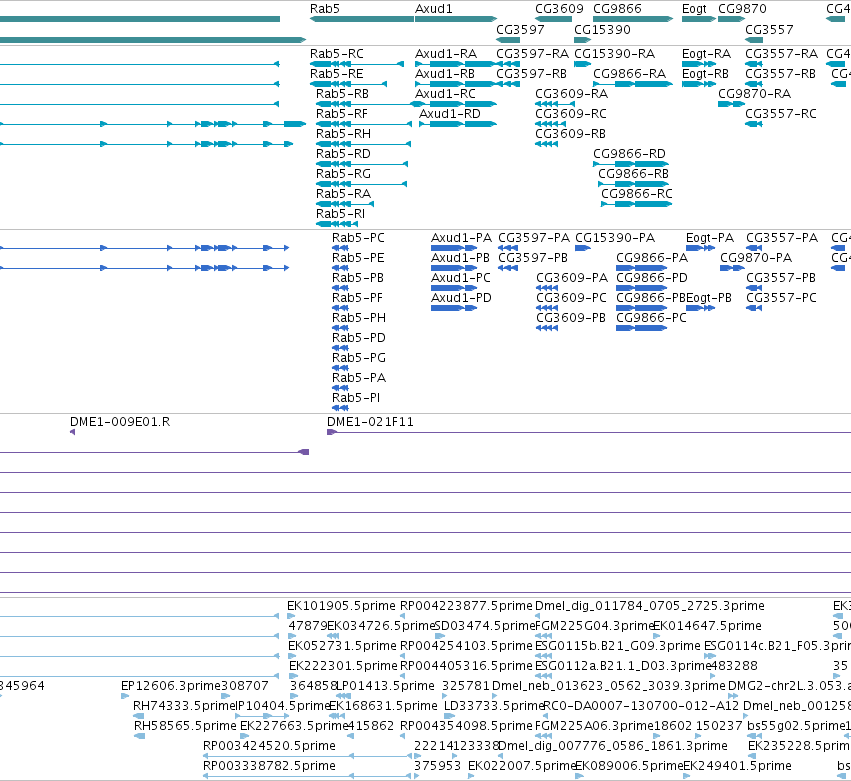
Task: Select transcript Eogt-RA
Action: click(x=707, y=54)
